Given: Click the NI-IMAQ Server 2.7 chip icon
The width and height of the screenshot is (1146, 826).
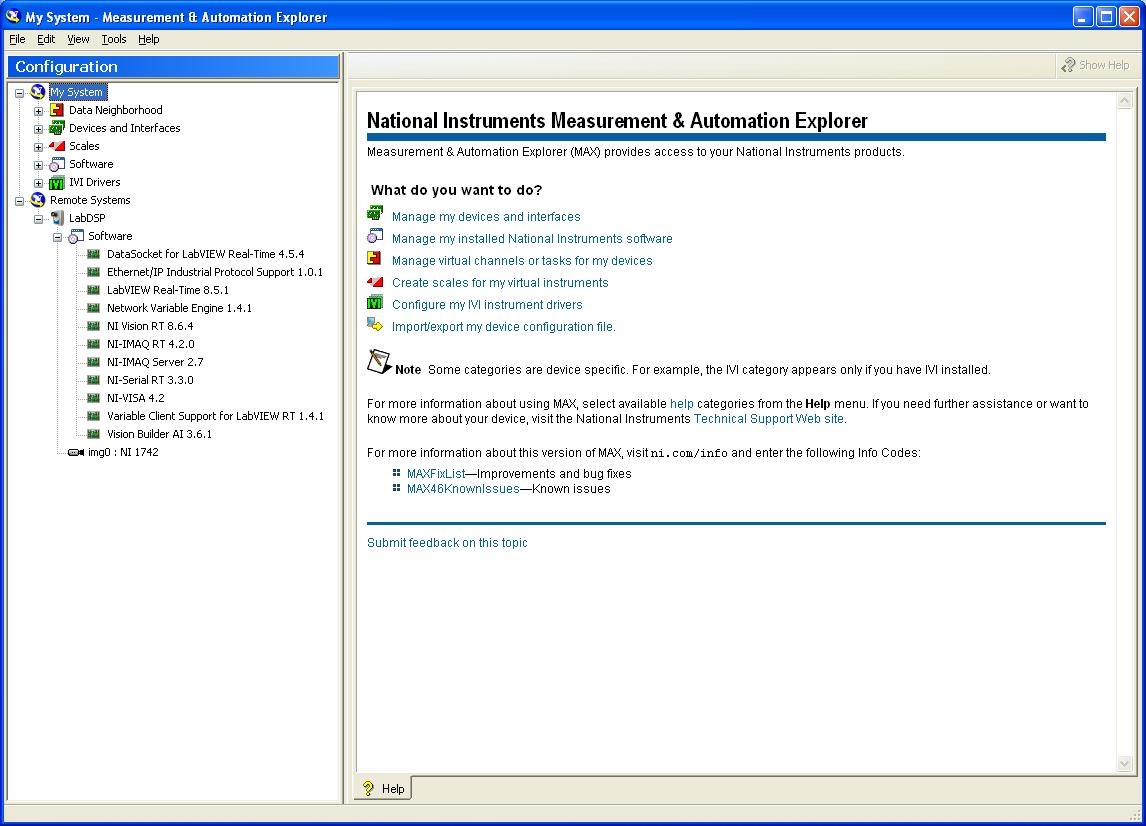Looking at the screenshot, I should [x=94, y=362].
